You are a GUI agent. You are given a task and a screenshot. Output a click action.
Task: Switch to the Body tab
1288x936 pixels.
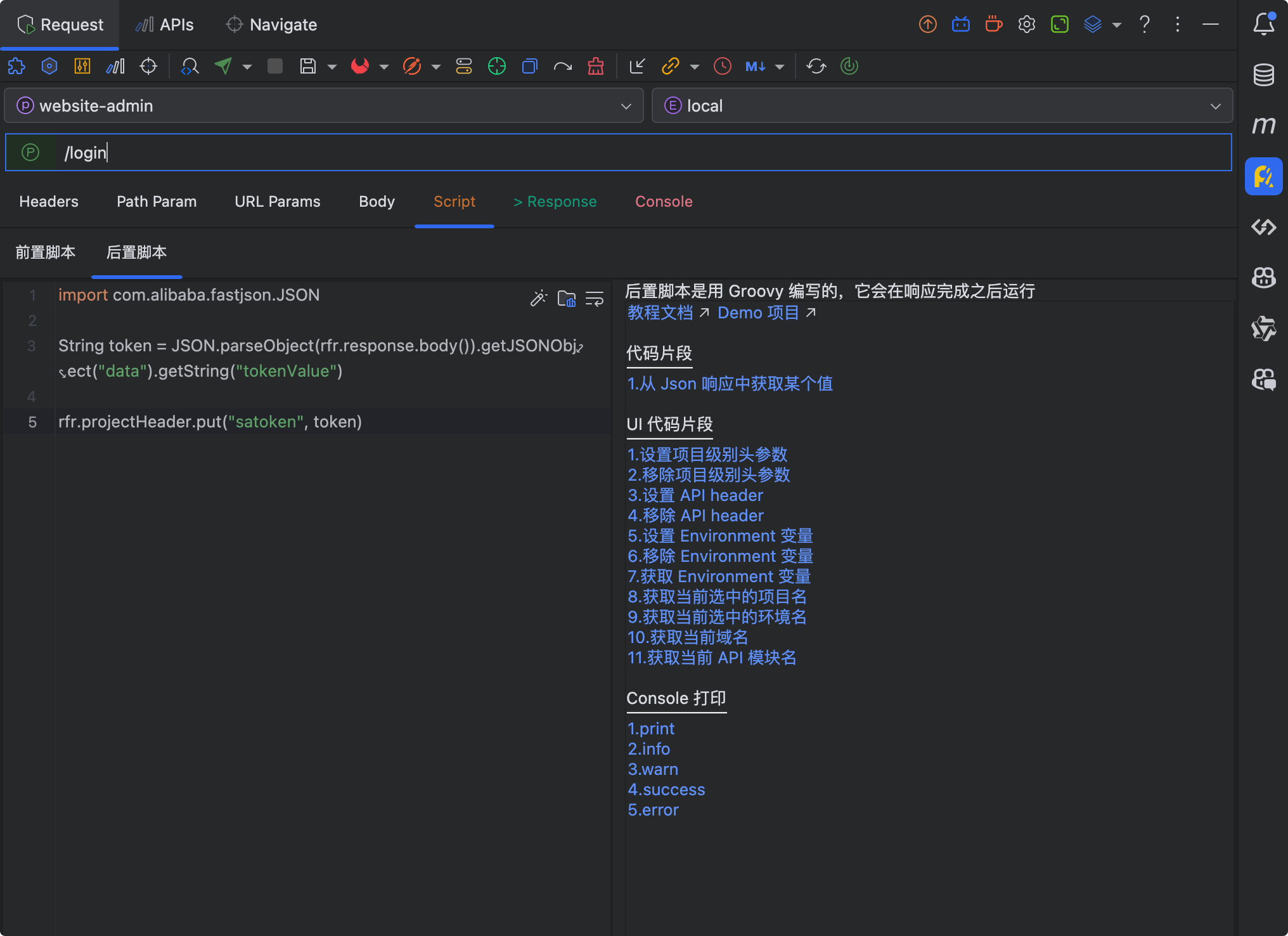click(377, 202)
